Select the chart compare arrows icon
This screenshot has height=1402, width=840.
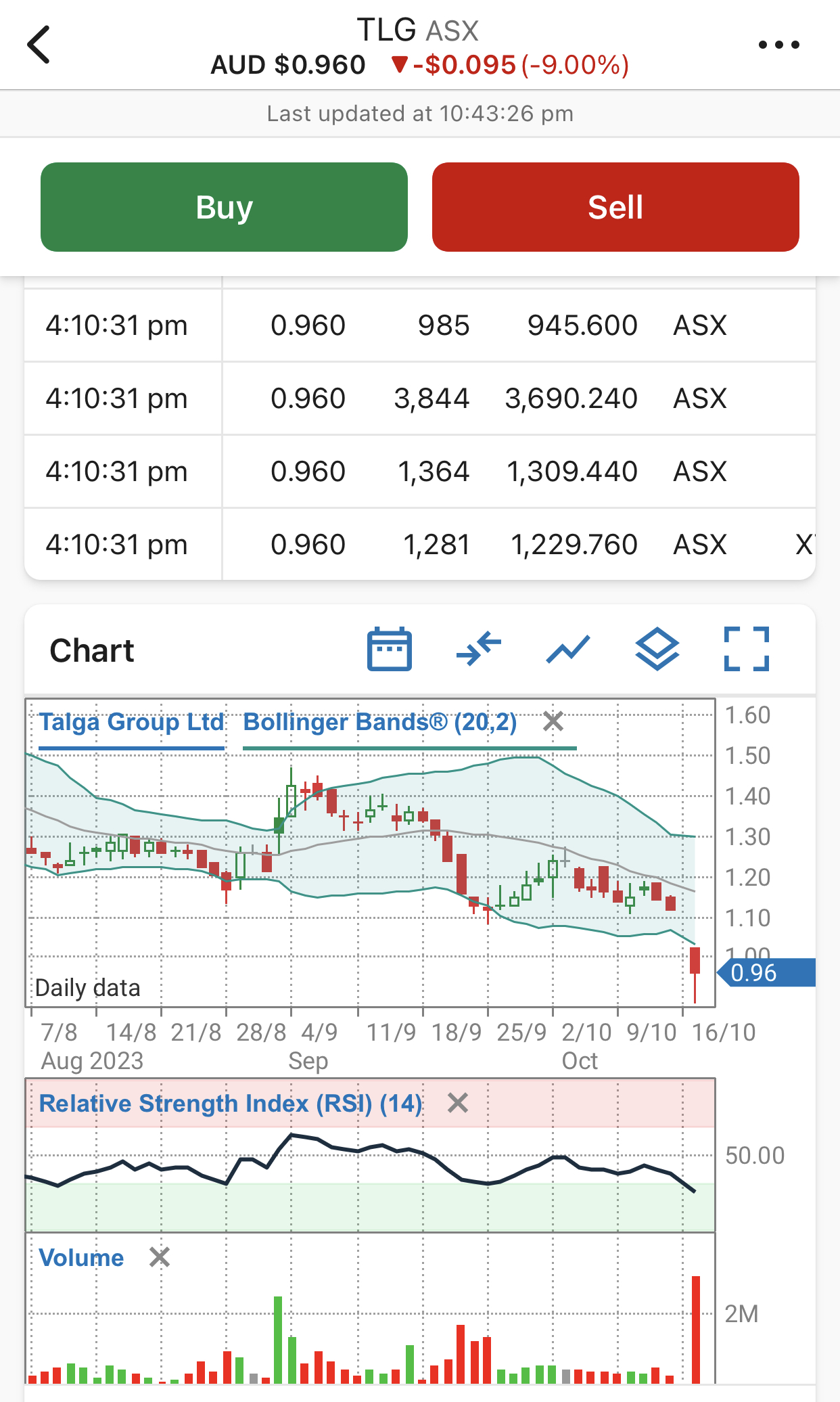[479, 650]
